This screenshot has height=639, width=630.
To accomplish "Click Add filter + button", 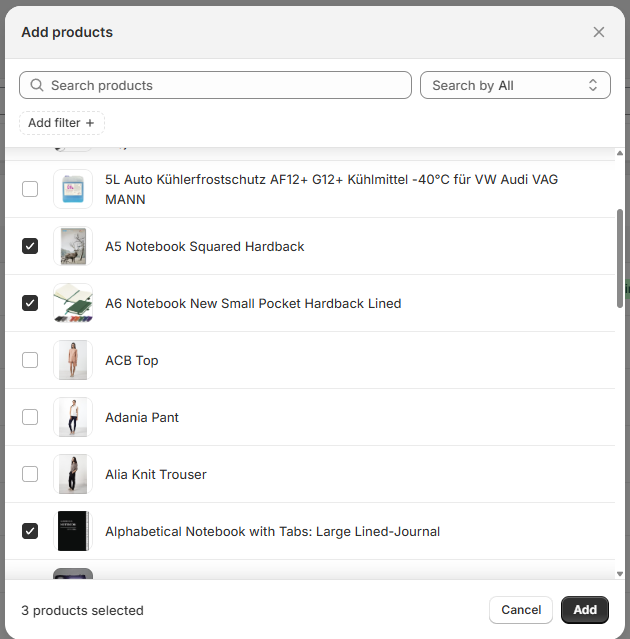I will pos(62,123).
